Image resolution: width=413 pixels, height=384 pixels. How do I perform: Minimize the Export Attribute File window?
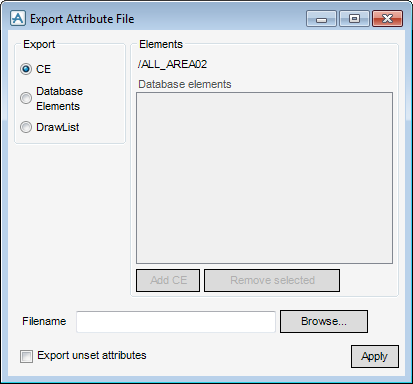[321, 19]
